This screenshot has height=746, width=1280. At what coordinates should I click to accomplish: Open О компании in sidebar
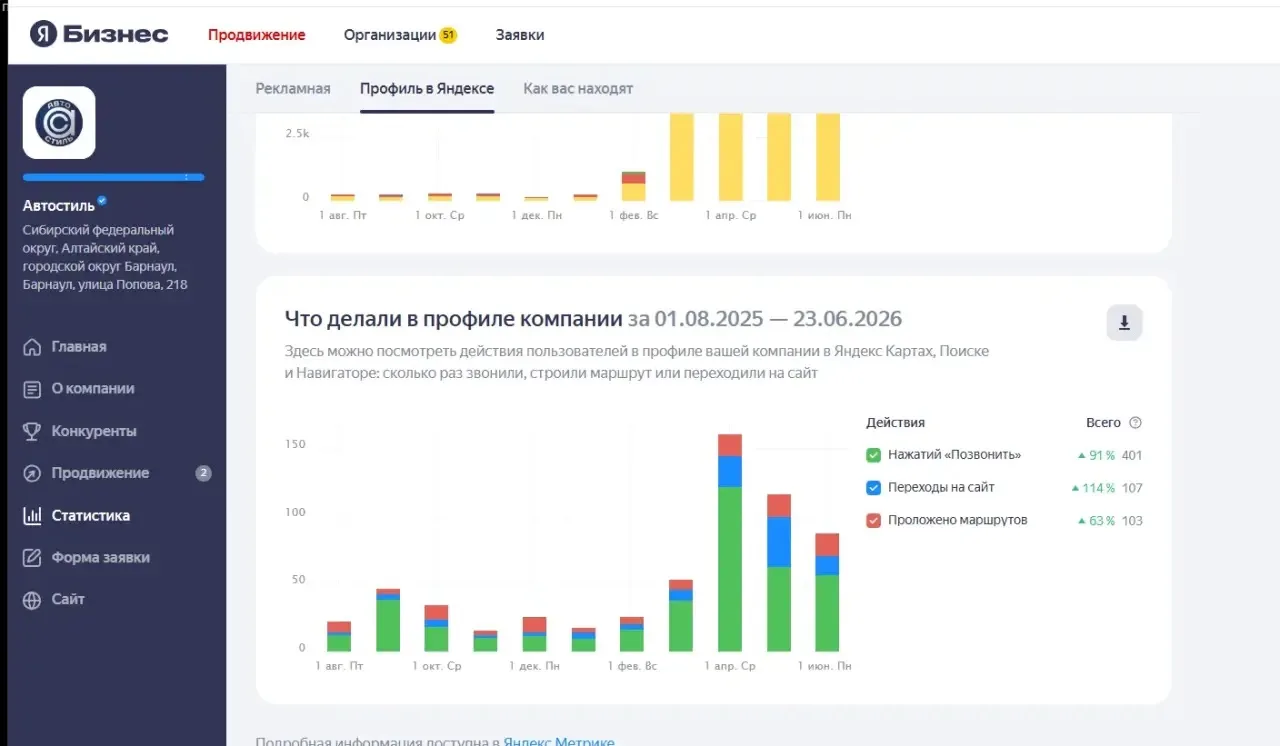tap(93, 389)
